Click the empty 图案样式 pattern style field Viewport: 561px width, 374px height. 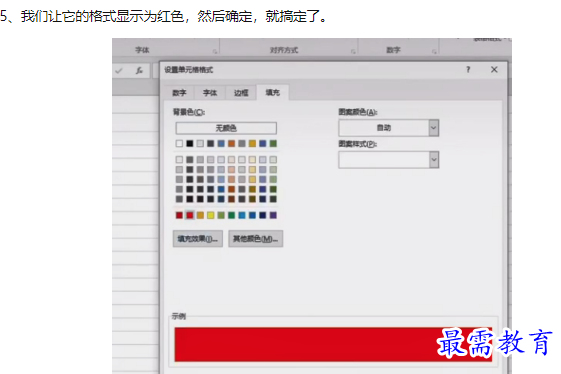(384, 160)
